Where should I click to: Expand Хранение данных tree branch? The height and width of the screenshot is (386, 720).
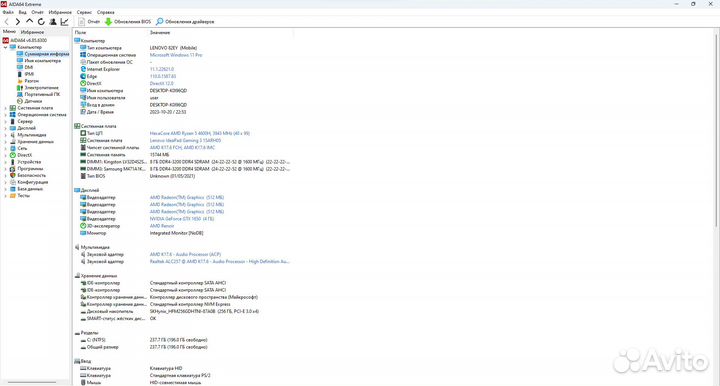click(x=6, y=142)
